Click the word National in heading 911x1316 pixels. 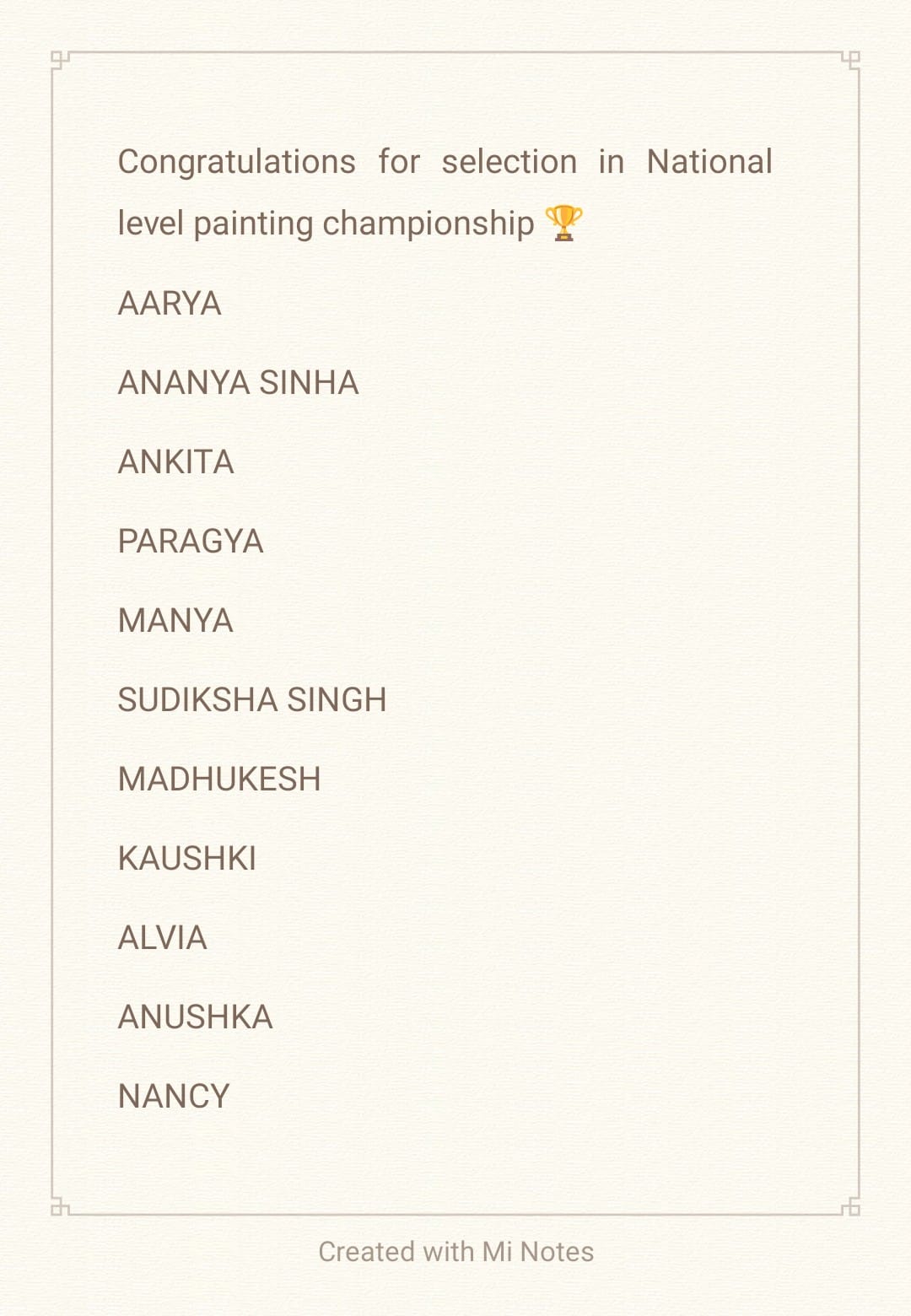point(709,161)
